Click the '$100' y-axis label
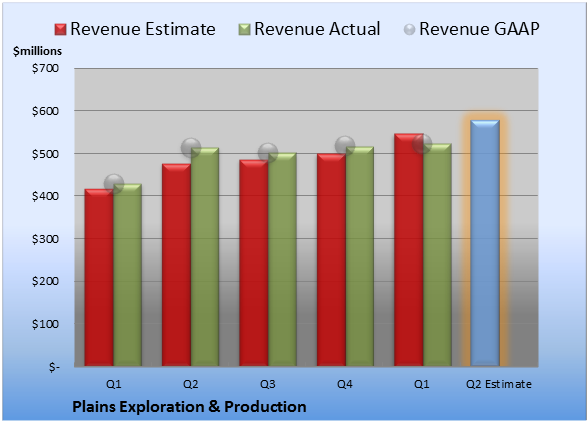The width and height of the screenshot is (588, 422). point(45,324)
